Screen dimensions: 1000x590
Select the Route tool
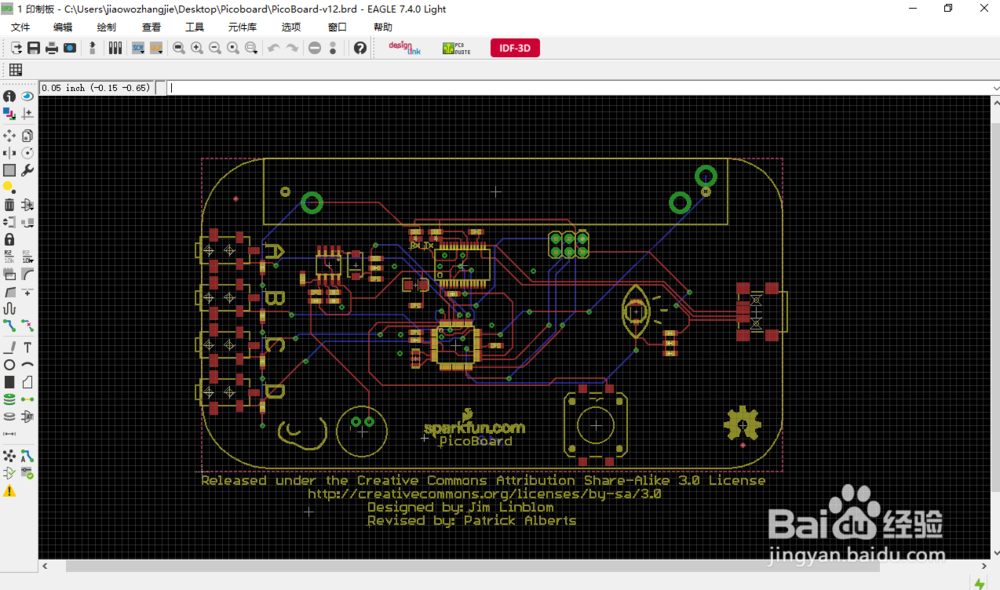coord(9,326)
